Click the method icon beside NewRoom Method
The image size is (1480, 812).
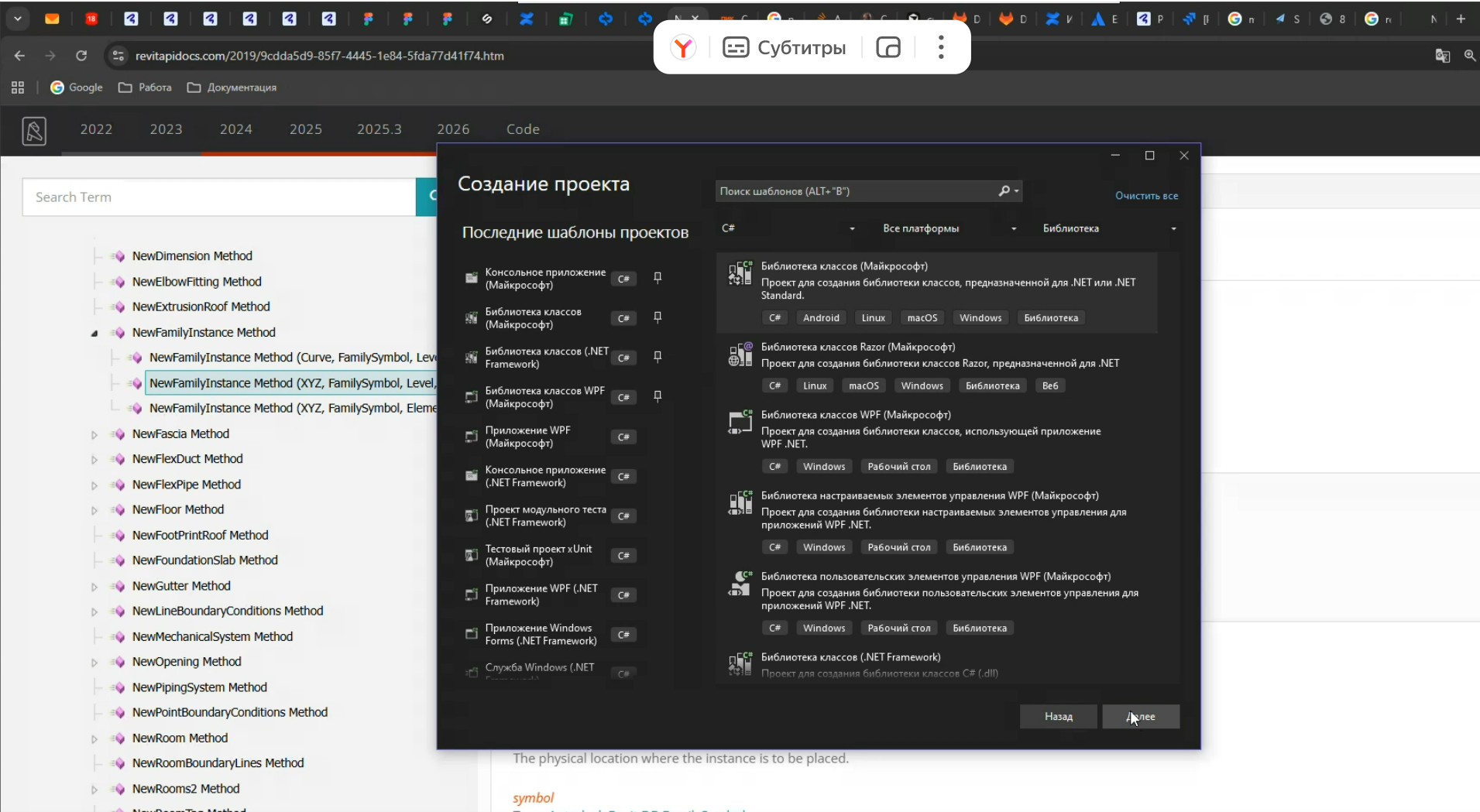pos(118,738)
